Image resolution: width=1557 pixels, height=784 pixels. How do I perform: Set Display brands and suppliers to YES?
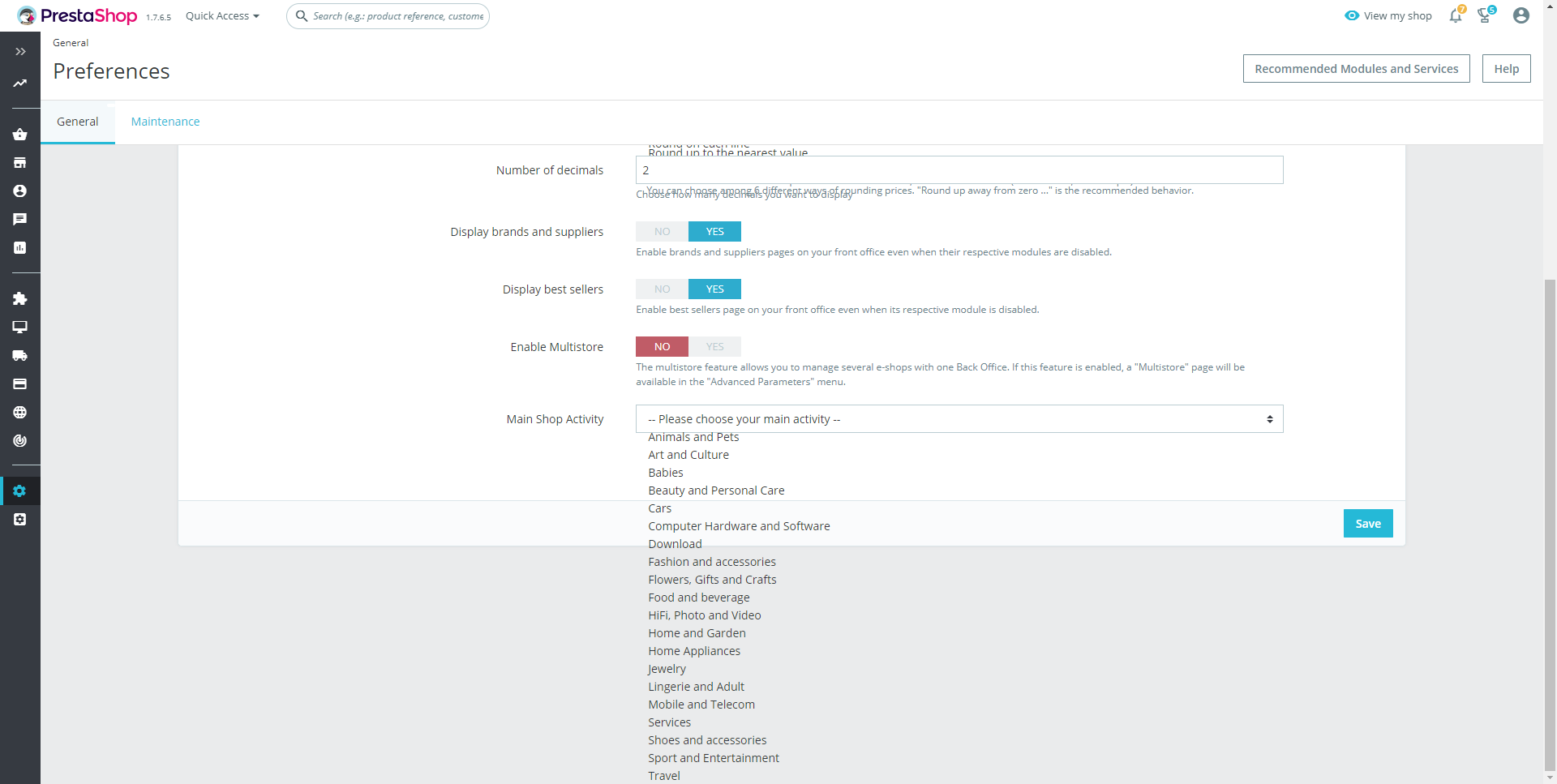[714, 232]
